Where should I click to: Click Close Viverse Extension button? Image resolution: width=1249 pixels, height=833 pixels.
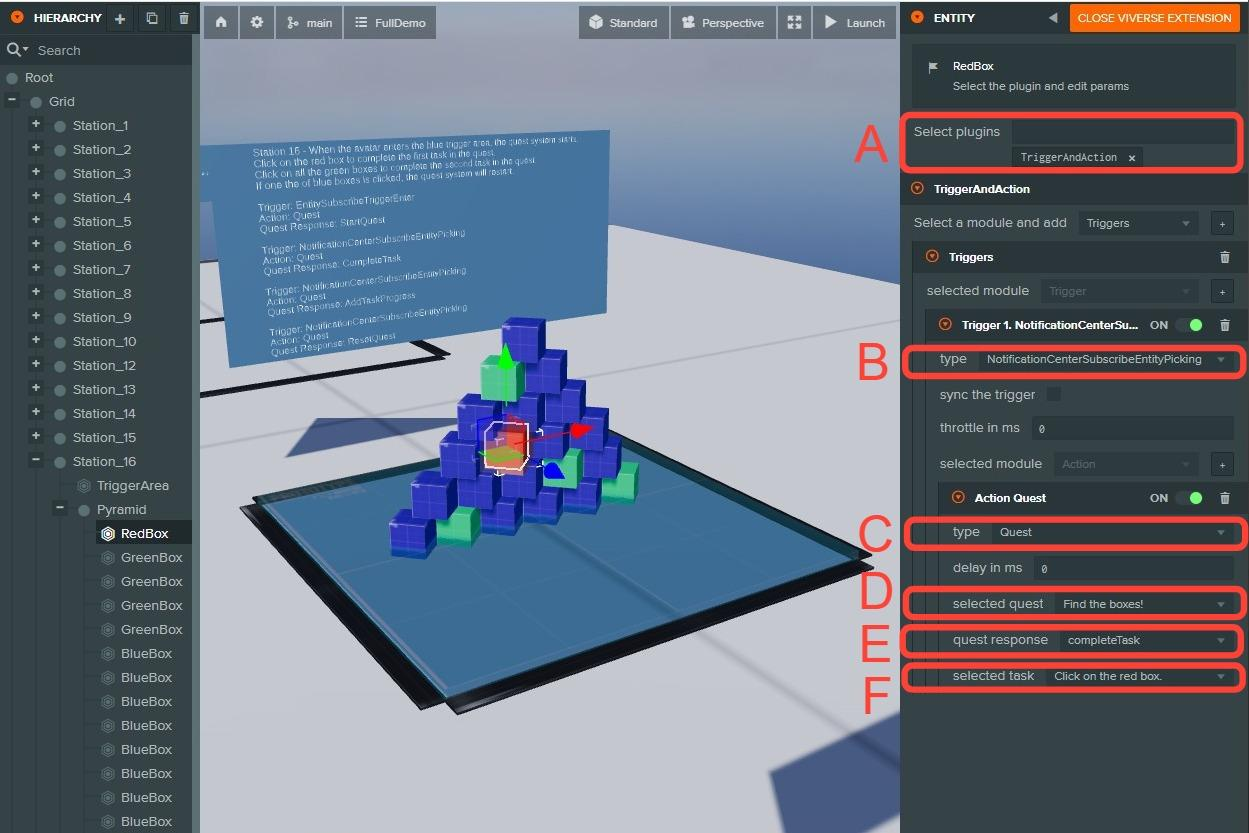(x=1154, y=18)
